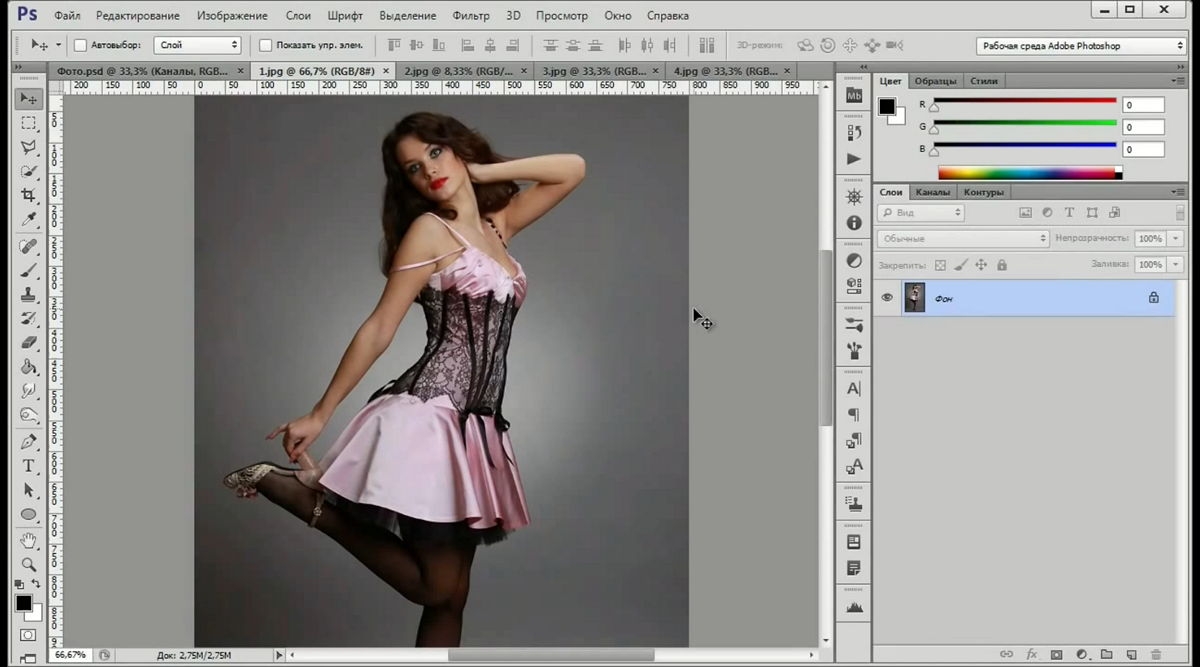Toggle type layer filter T icon
This screenshot has height=667, width=1200.
pyautogui.click(x=1069, y=213)
